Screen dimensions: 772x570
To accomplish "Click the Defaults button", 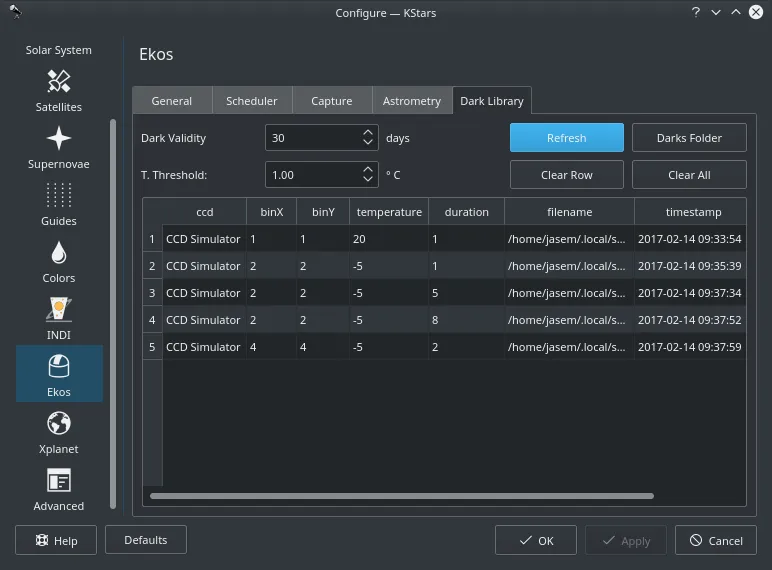I will (146, 540).
